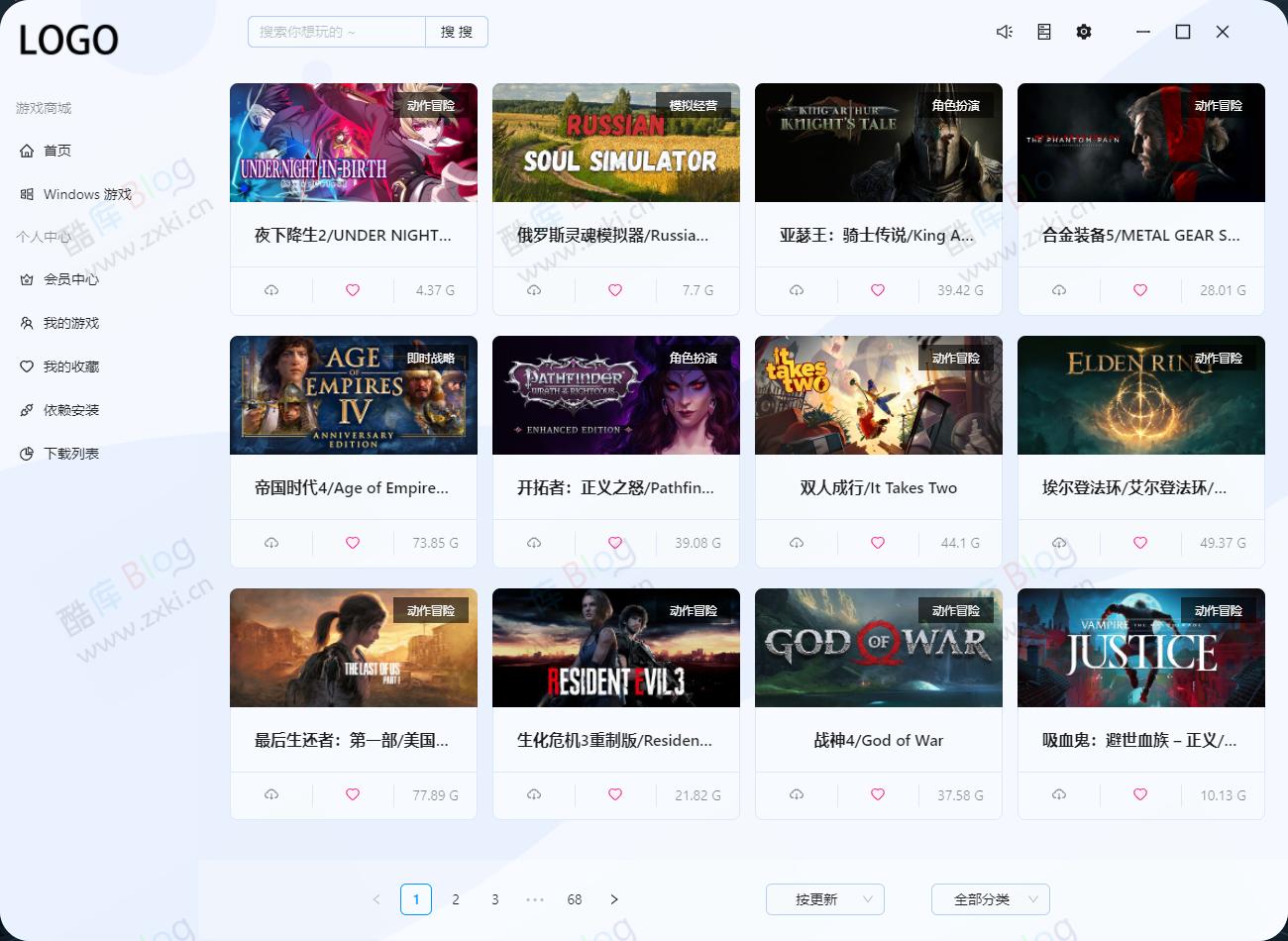
Task: Open the 全部分类 category dropdown
Action: click(990, 899)
